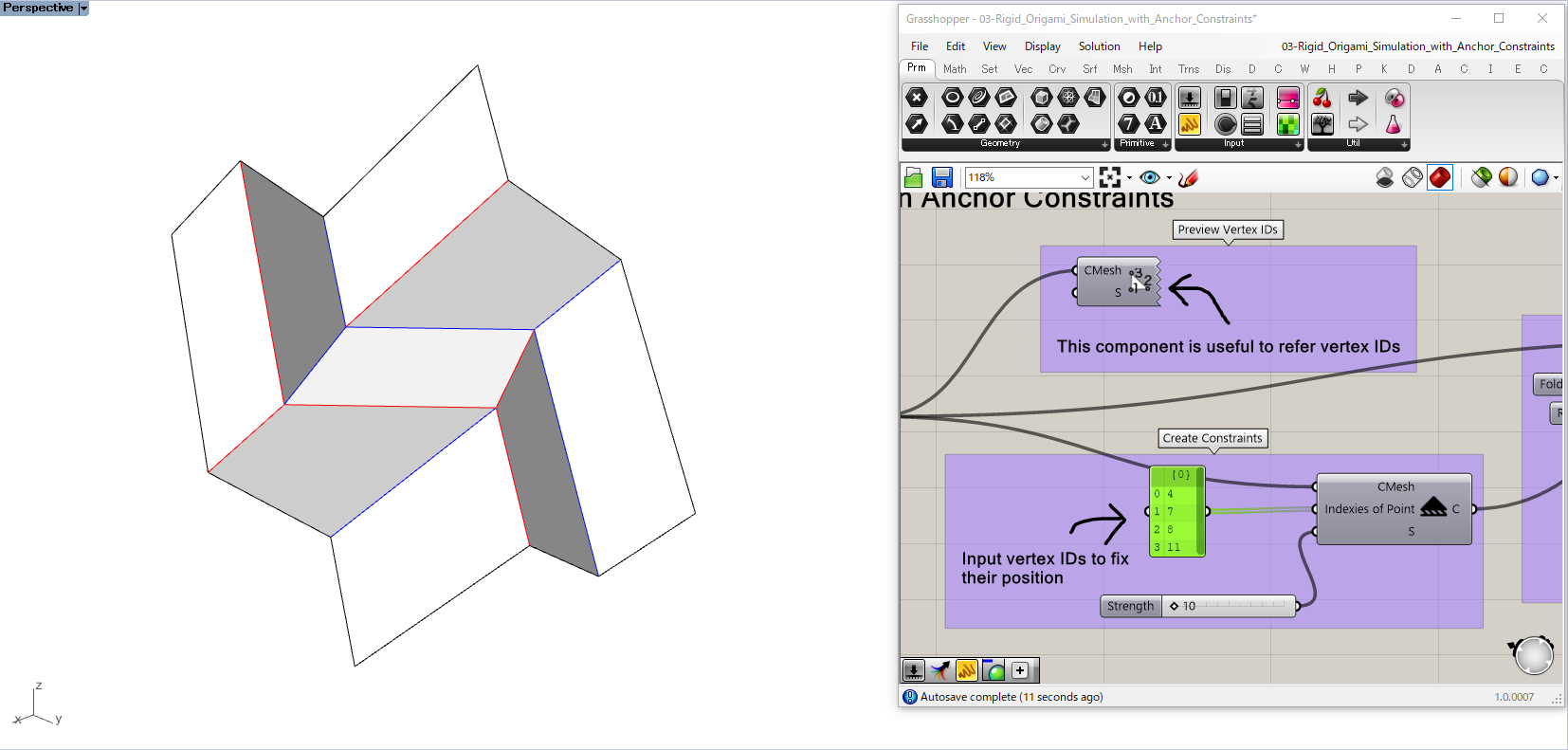Expand the Util panel with its plus
This screenshot has height=750, width=1568.
pyautogui.click(x=1404, y=144)
